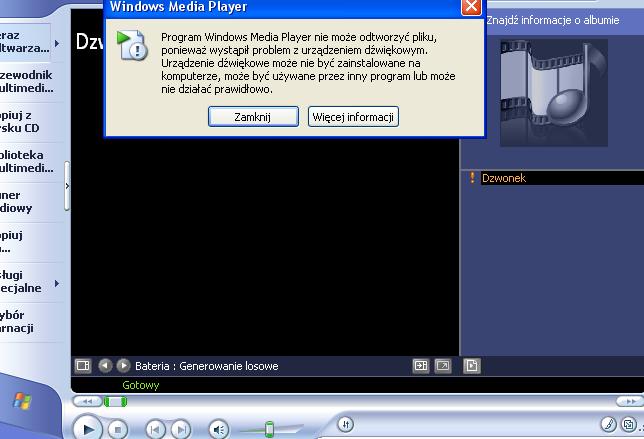
Task: Close the Windows Media Player error dialog
Action: [x=472, y=7]
